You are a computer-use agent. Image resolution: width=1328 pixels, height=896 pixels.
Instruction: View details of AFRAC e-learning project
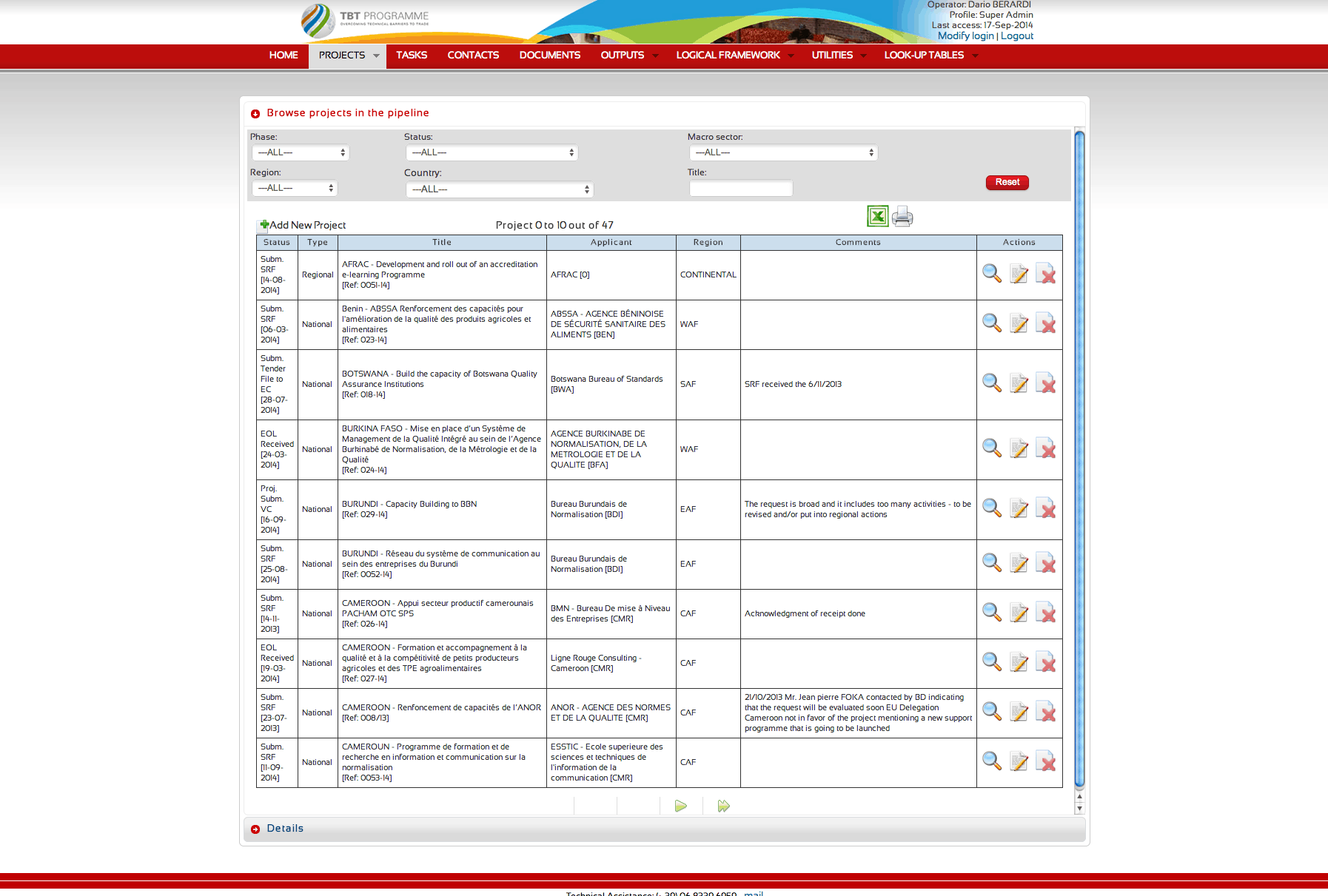(992, 274)
